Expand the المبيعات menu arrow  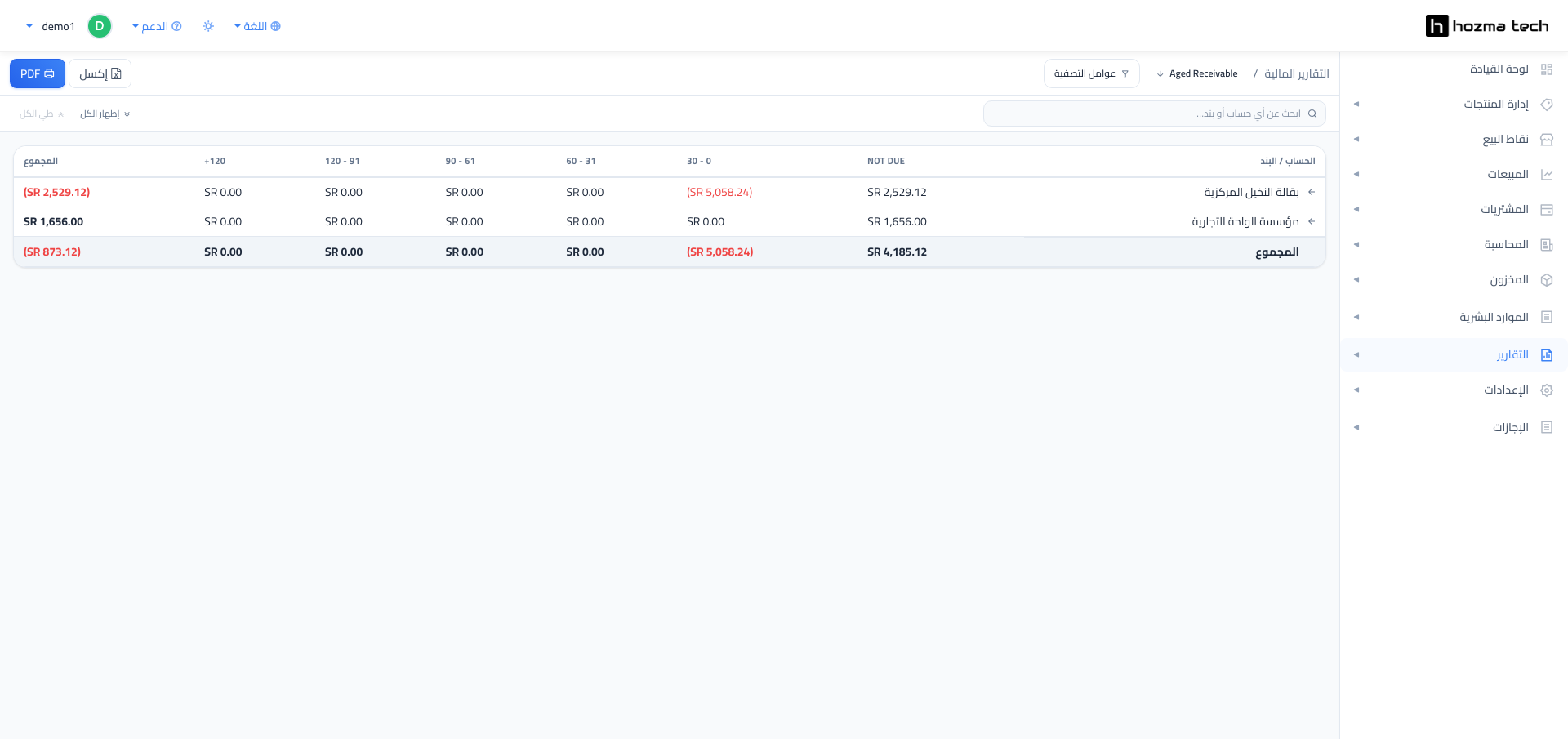click(x=1356, y=174)
